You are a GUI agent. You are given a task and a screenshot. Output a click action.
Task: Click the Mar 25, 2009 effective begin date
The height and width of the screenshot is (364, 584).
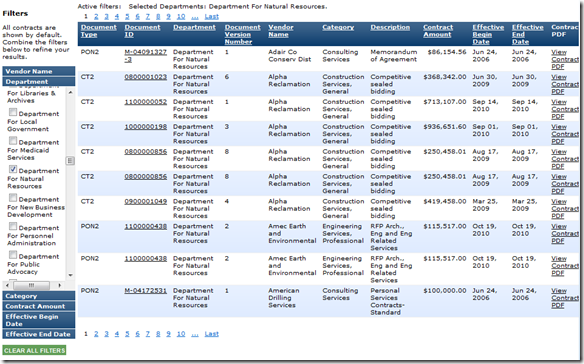point(485,205)
